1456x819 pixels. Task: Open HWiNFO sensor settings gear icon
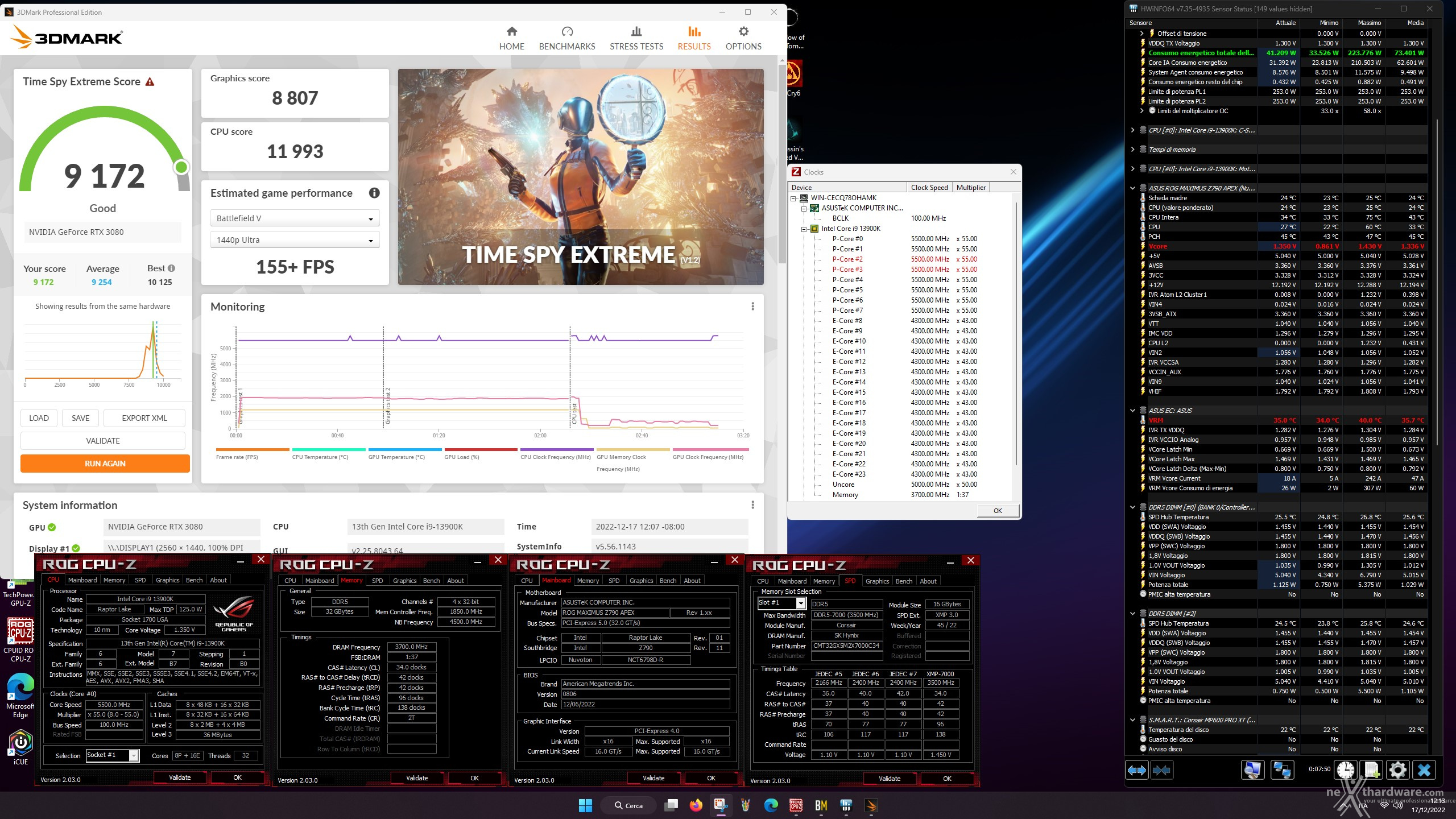(x=1397, y=770)
